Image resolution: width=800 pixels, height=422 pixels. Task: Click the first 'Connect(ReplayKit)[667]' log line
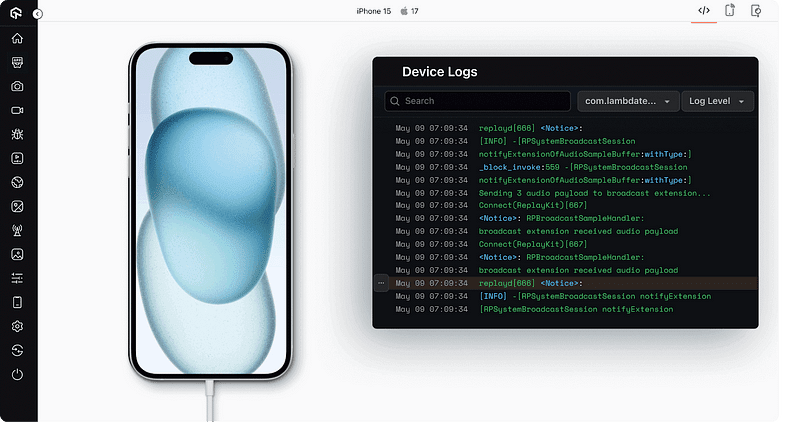pos(533,205)
